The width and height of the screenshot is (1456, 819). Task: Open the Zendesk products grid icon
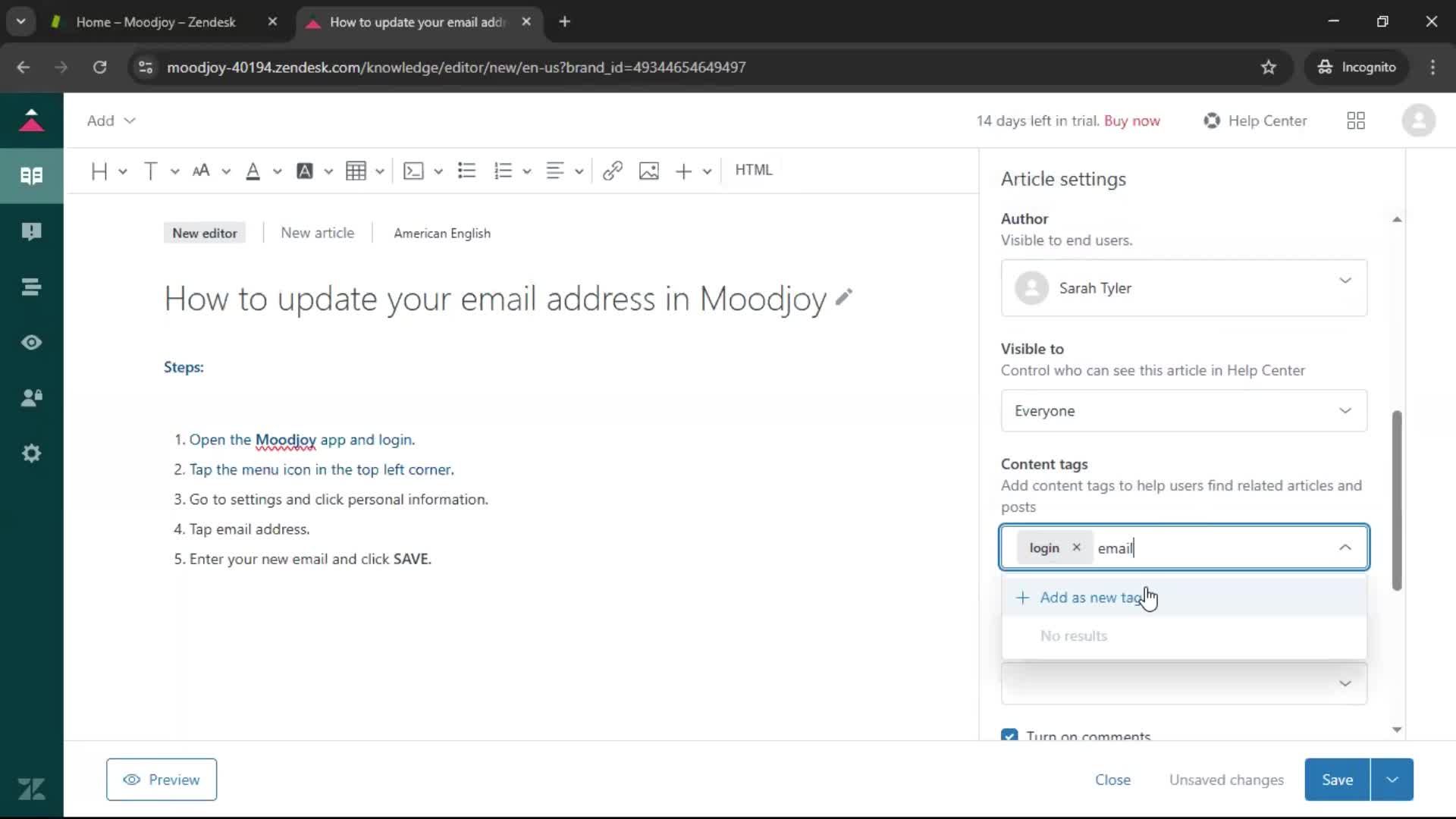(1356, 121)
